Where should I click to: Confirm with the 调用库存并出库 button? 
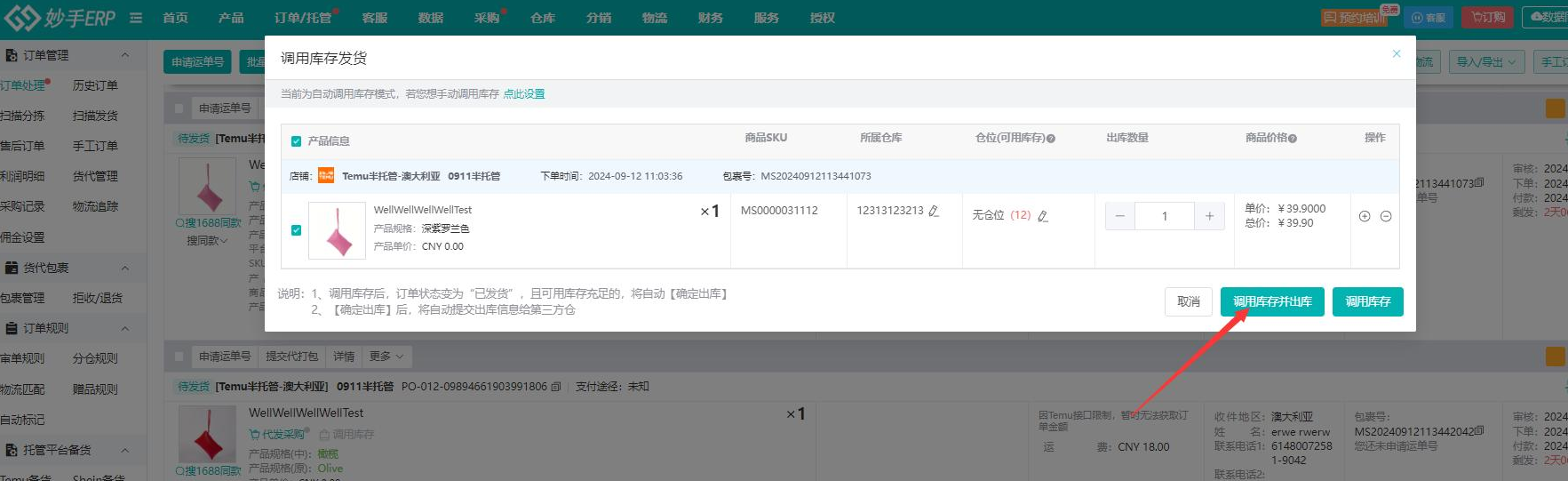(1272, 301)
